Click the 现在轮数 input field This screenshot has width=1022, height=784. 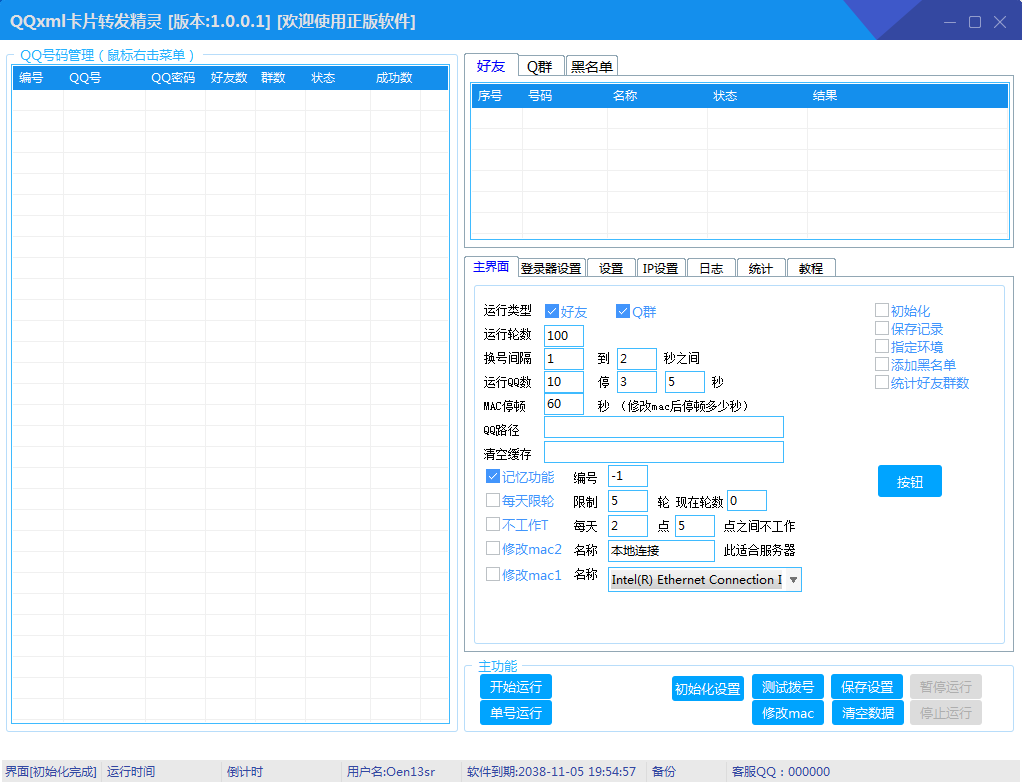(x=747, y=501)
